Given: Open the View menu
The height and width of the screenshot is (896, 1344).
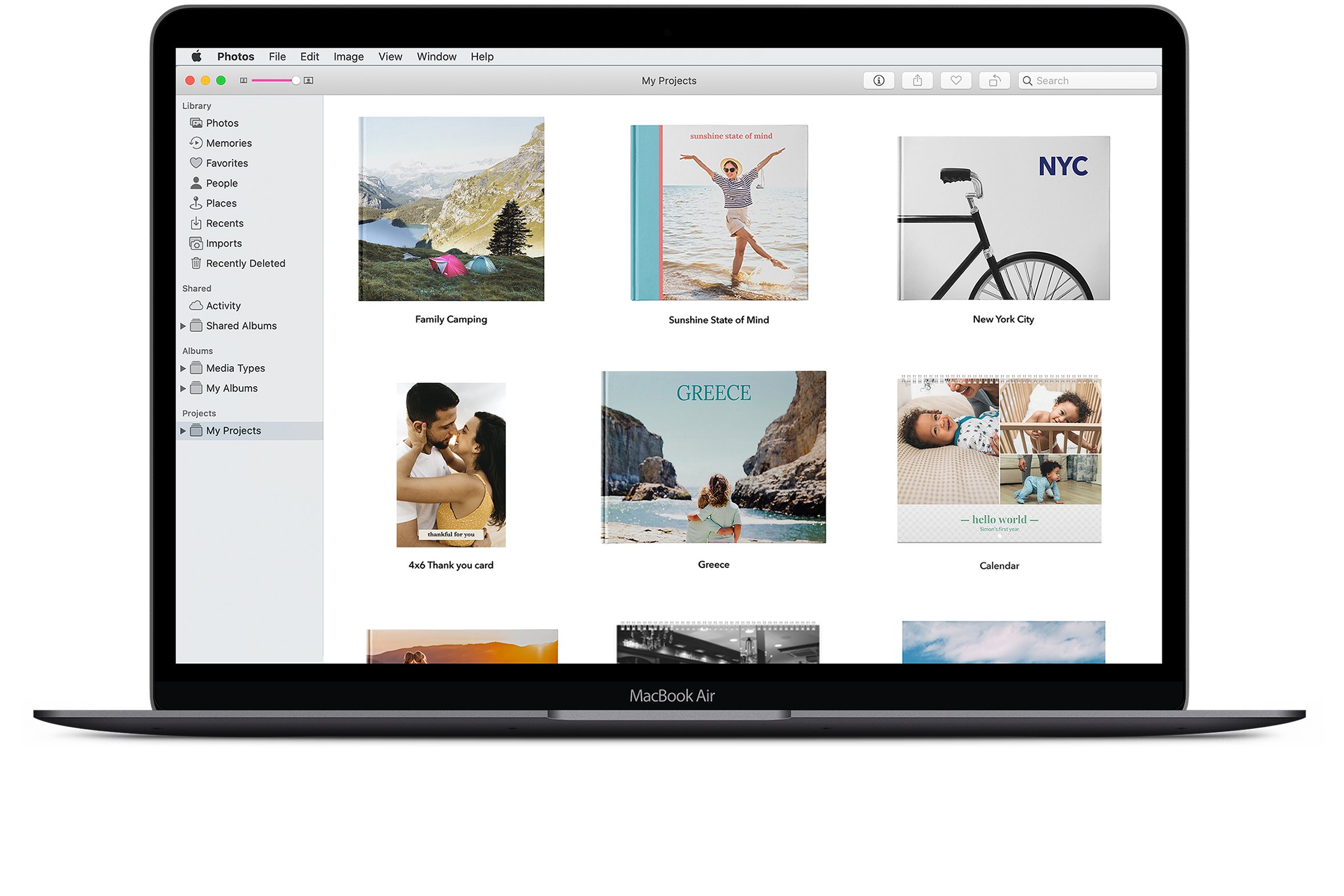Looking at the screenshot, I should [x=390, y=56].
